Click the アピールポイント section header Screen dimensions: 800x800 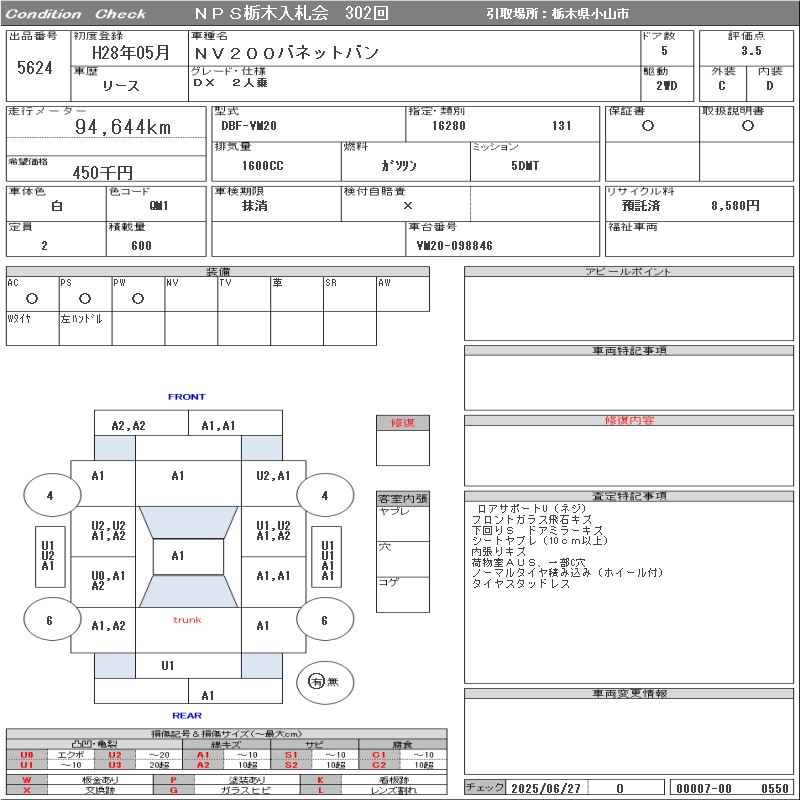[x=629, y=271]
